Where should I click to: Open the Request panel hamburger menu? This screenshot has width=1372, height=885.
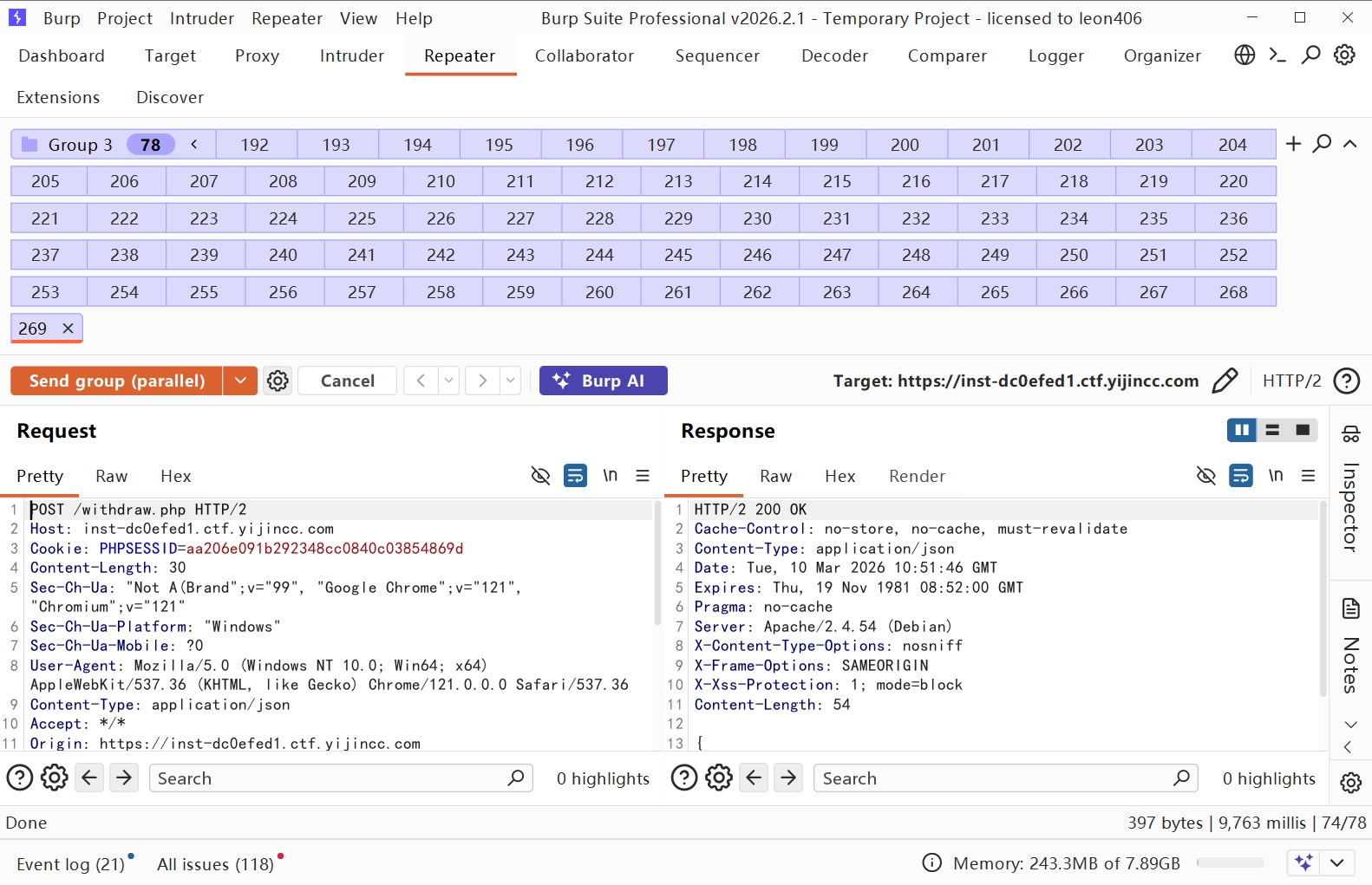(643, 476)
